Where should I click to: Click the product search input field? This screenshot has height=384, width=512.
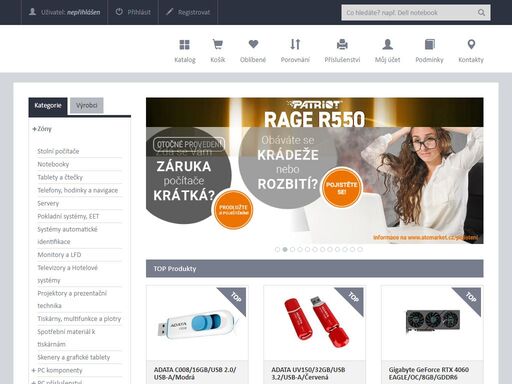click(x=409, y=12)
